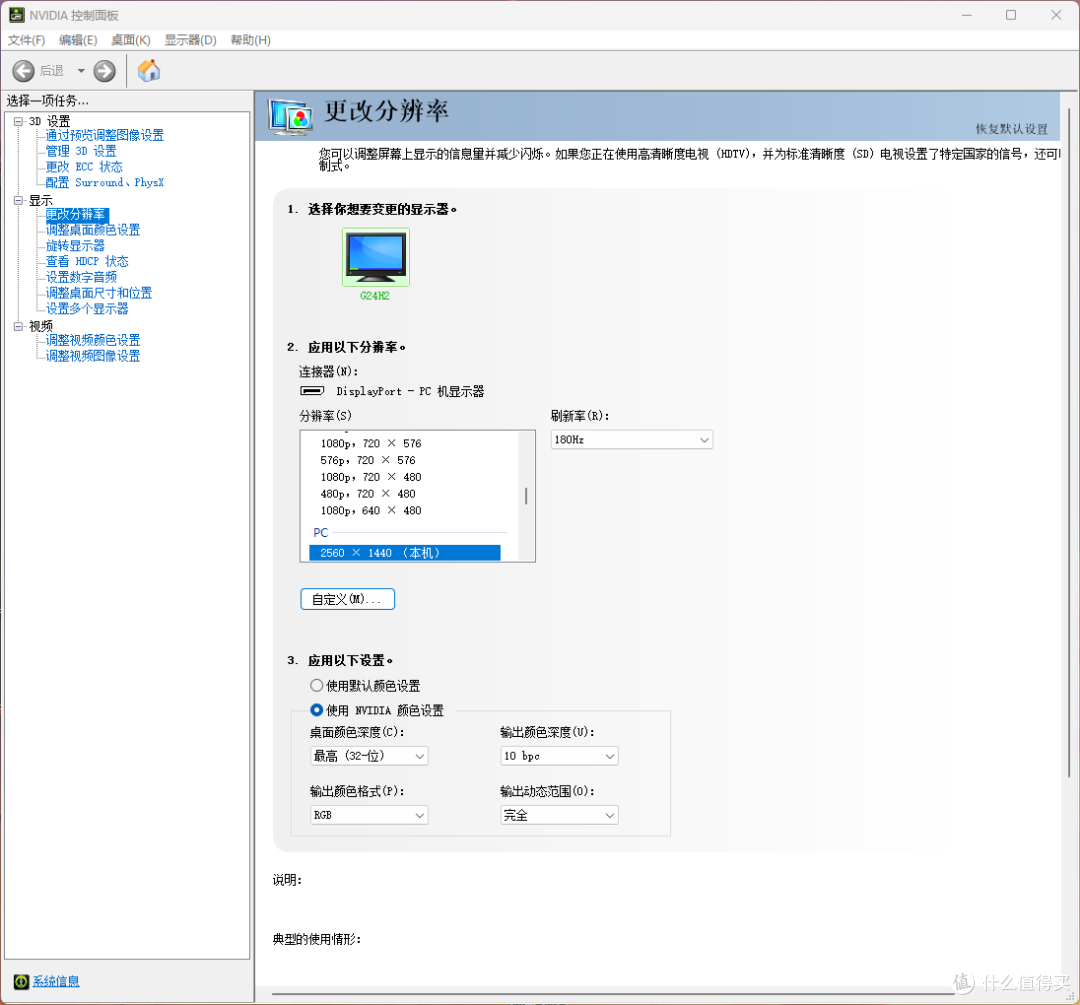This screenshot has width=1080, height=1005.
Task: Open the 帮助(H) menu
Action: 250,40
